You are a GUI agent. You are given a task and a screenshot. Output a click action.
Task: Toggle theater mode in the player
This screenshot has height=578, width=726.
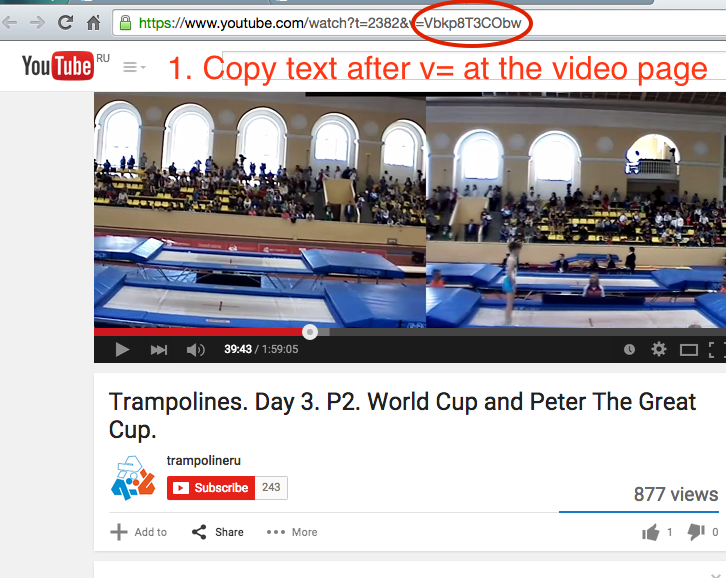(x=688, y=350)
